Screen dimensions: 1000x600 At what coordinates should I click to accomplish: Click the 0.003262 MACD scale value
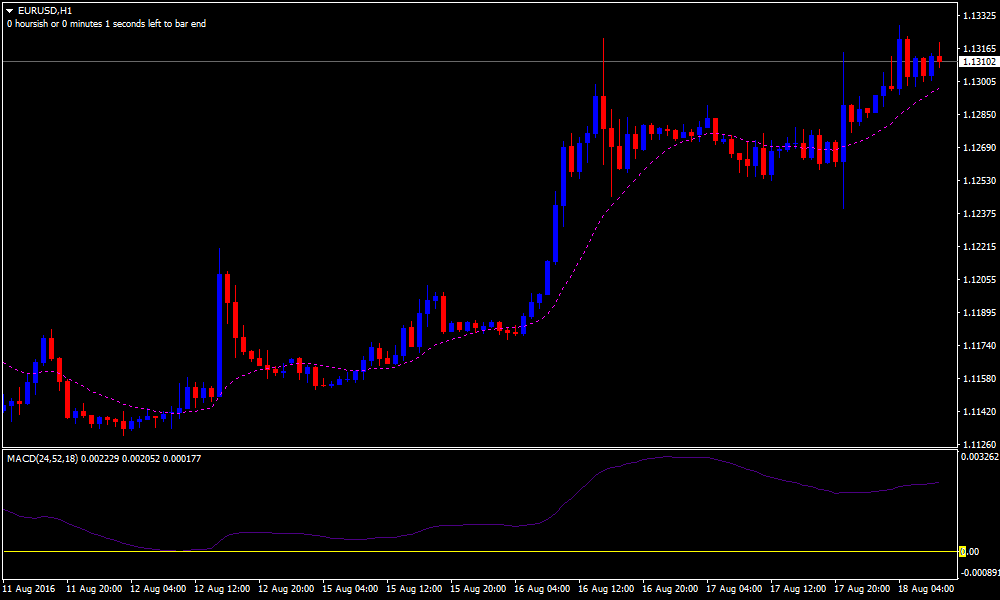click(978, 456)
